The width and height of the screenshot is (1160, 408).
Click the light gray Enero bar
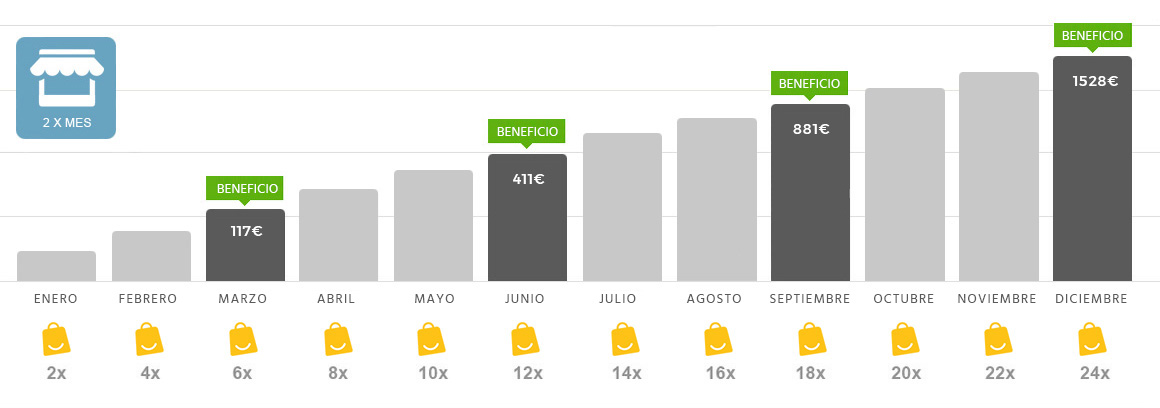56,266
